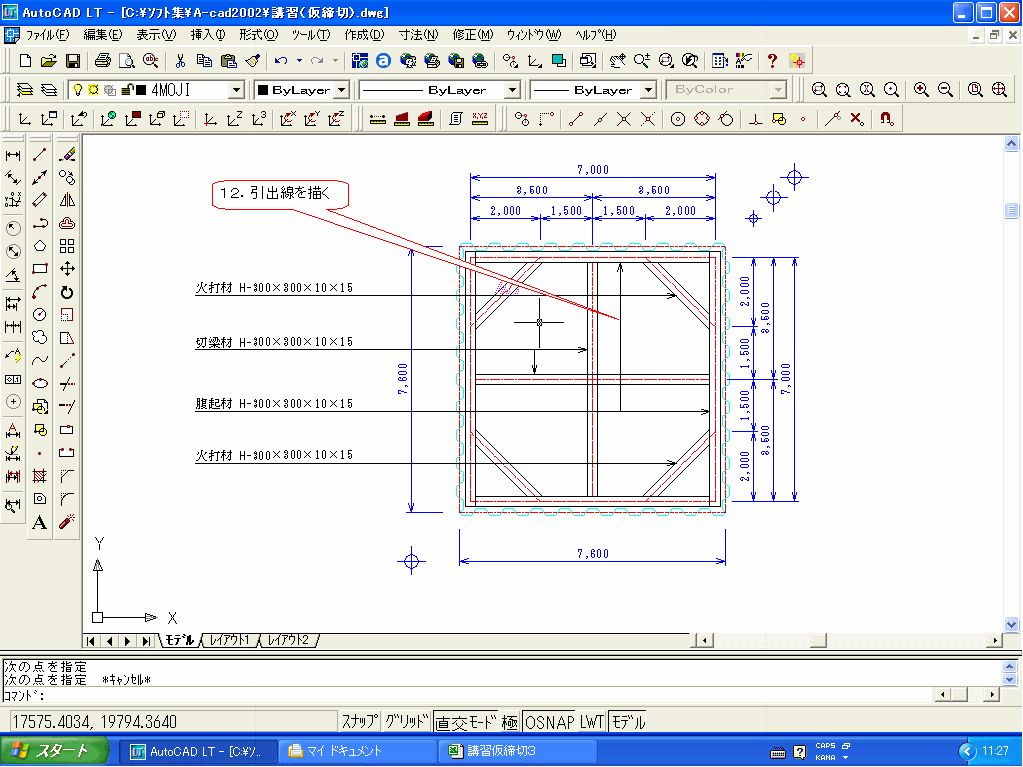Toggle the グリッド status button
Viewport: 1023px width, 767px height.
(x=406, y=721)
